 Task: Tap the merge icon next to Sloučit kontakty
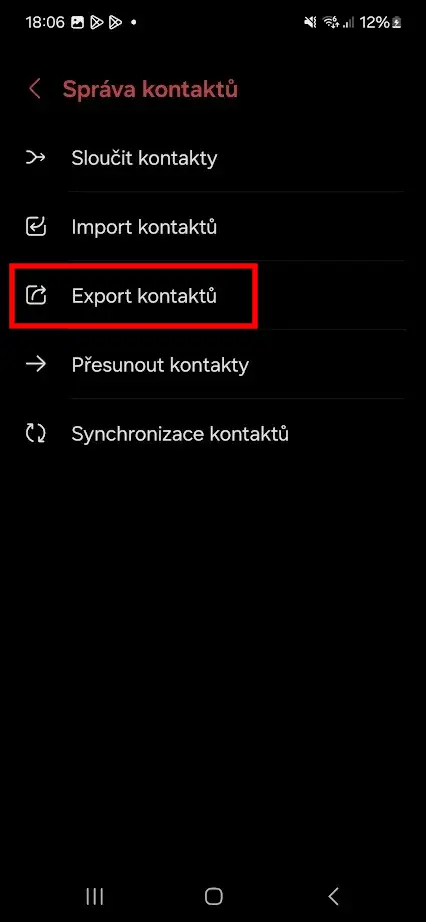36,158
